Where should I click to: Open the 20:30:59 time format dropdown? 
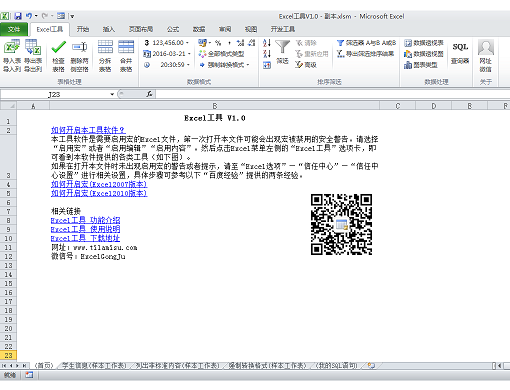(x=188, y=65)
